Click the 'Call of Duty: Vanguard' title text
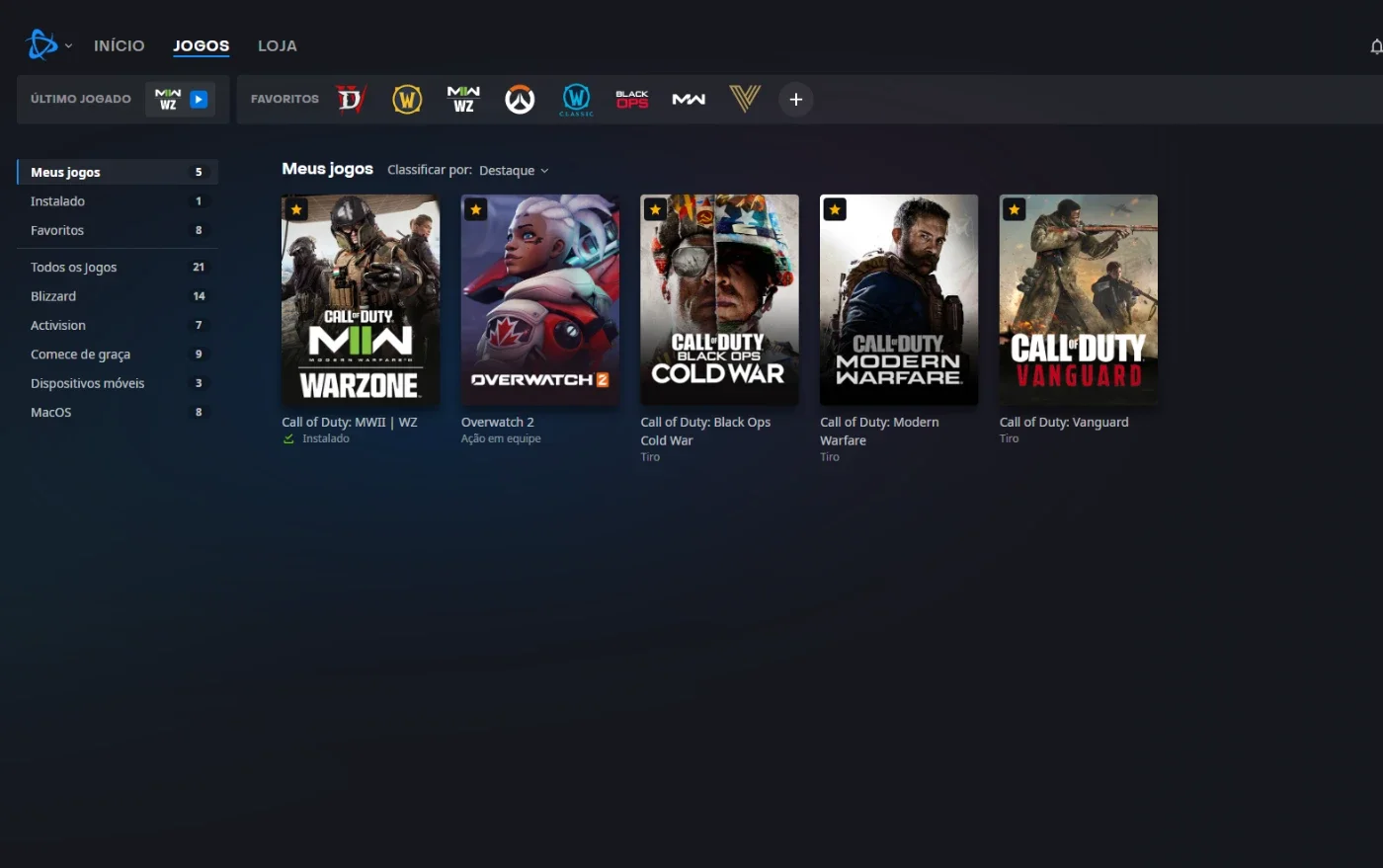Image resolution: width=1383 pixels, height=868 pixels. (x=1064, y=422)
